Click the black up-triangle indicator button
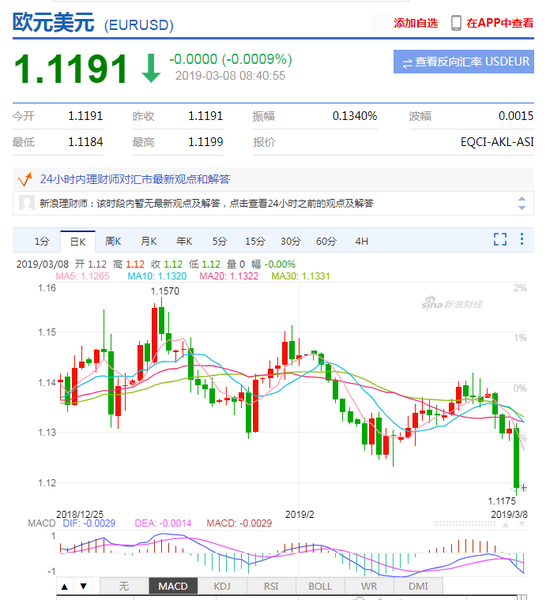This screenshot has width=550, height=600. click(x=65, y=586)
